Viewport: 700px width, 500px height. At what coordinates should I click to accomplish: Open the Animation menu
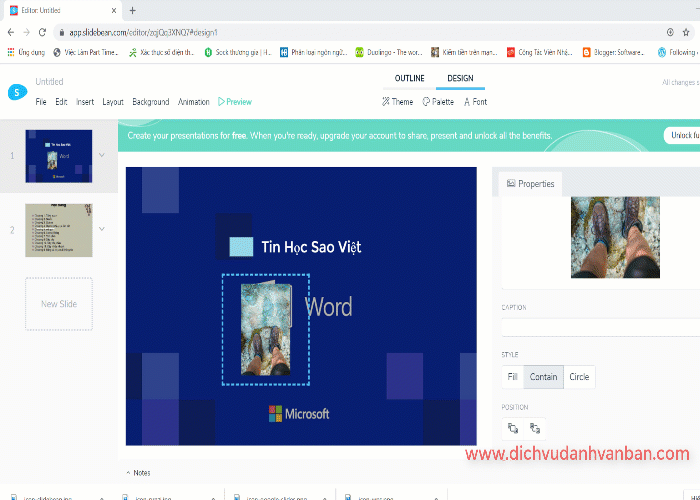pos(193,102)
